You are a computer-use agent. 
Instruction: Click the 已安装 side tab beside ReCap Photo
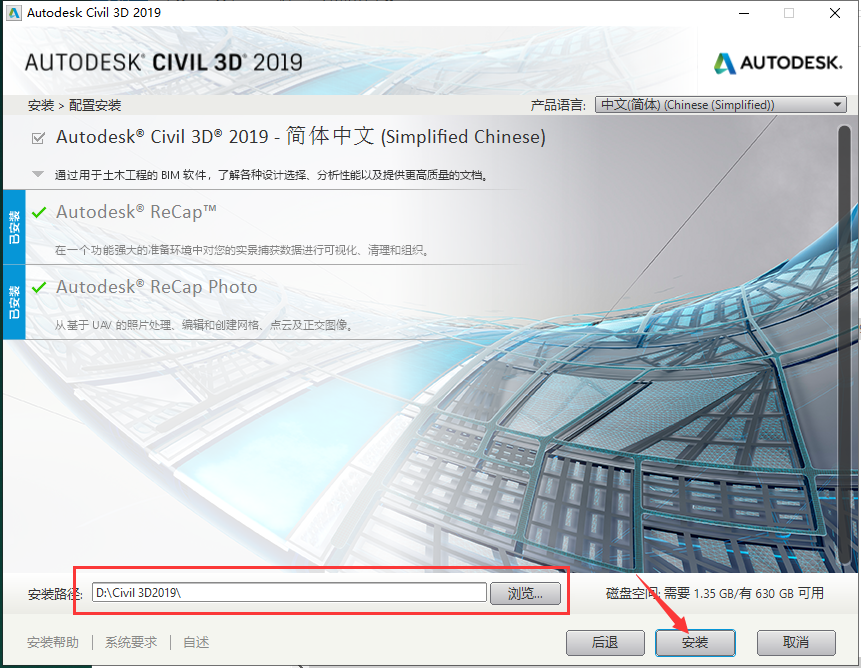coord(14,302)
